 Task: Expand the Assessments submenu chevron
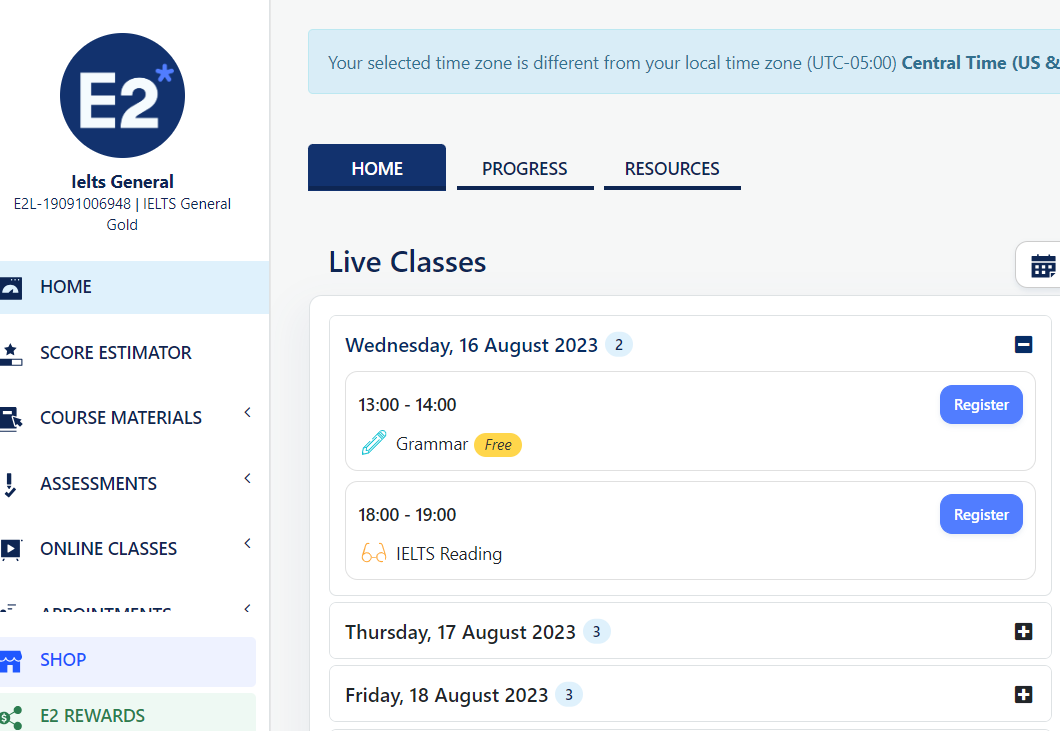247,479
